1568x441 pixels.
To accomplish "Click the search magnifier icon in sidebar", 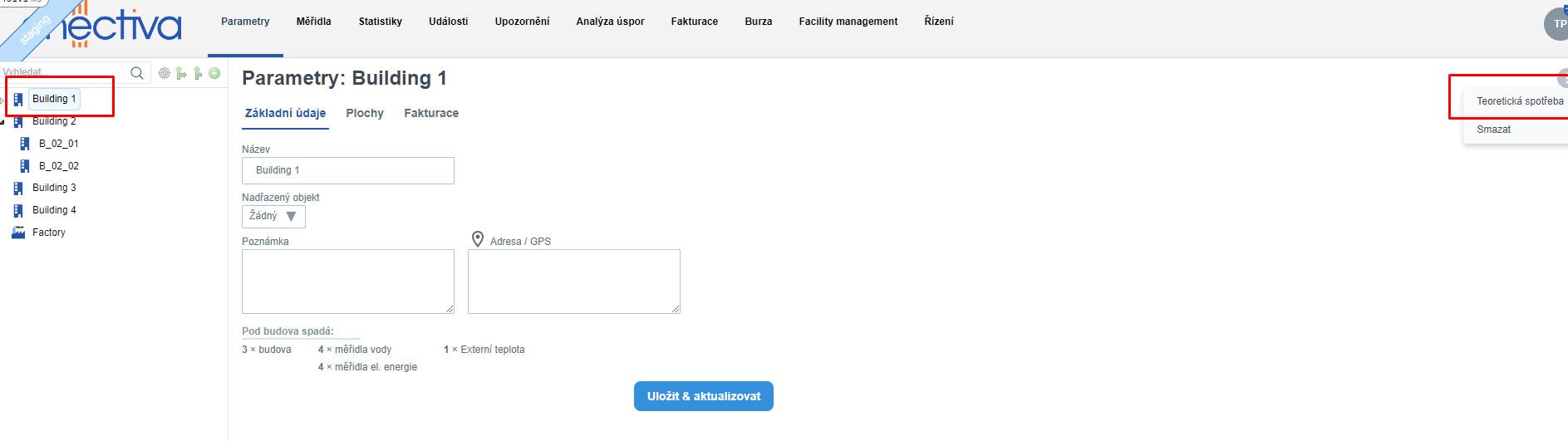I will click(137, 73).
